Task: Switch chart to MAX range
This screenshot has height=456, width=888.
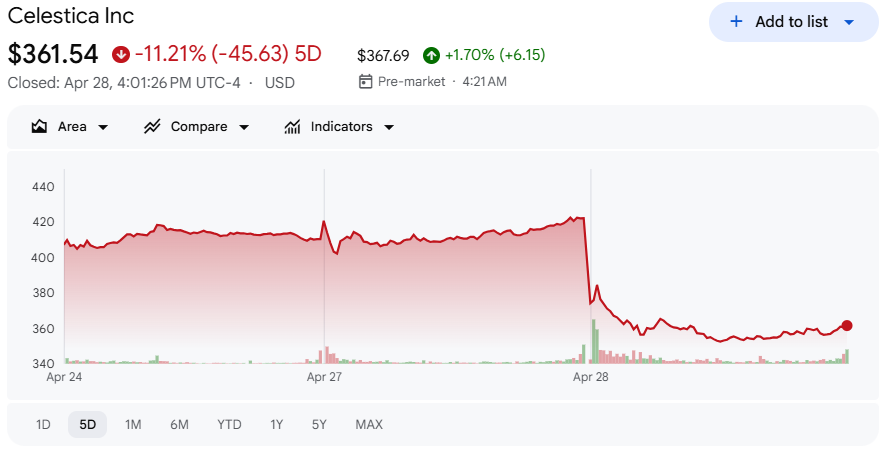Action: pos(369,424)
